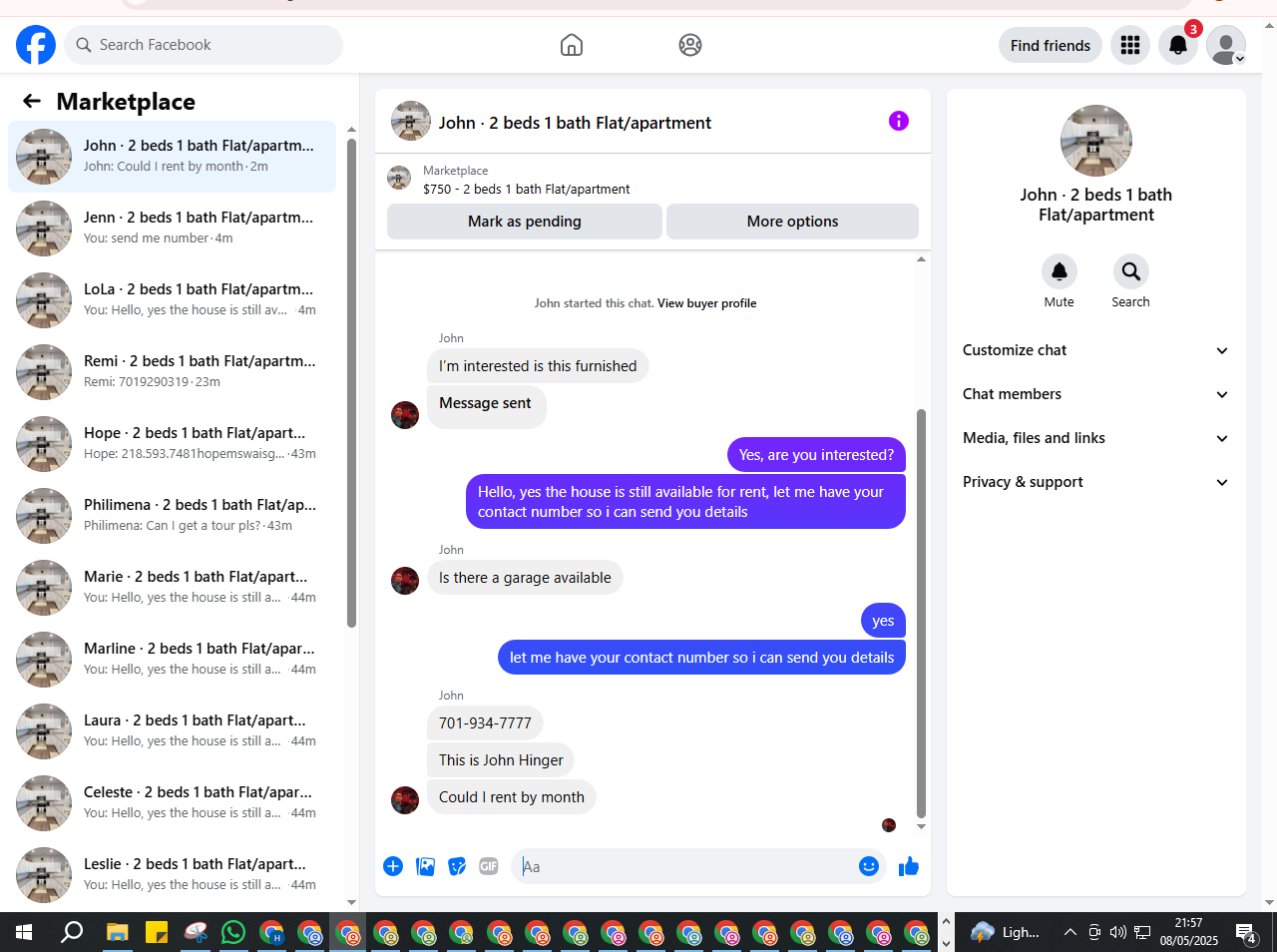Open the Facebook menu grid icon
The width and height of the screenshot is (1277, 952).
tap(1130, 45)
